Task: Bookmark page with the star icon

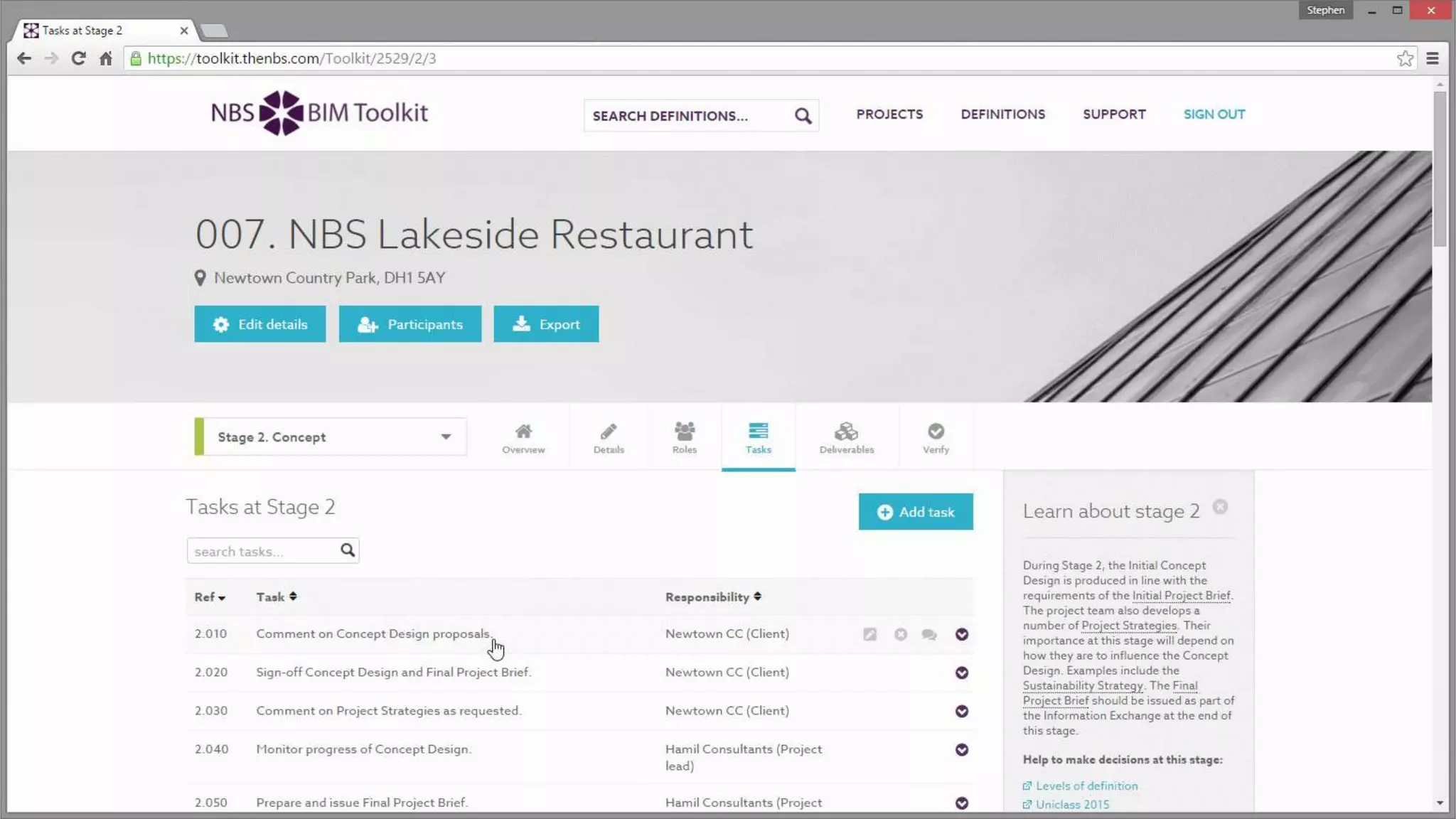Action: tap(1405, 58)
